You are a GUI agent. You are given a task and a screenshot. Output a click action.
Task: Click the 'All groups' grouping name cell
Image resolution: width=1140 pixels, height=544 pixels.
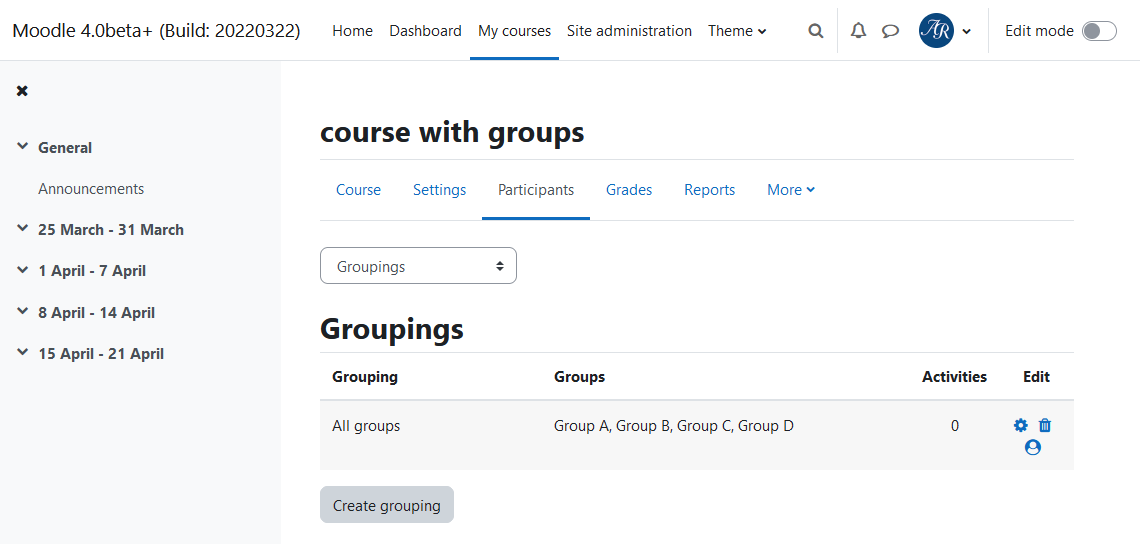coord(366,425)
